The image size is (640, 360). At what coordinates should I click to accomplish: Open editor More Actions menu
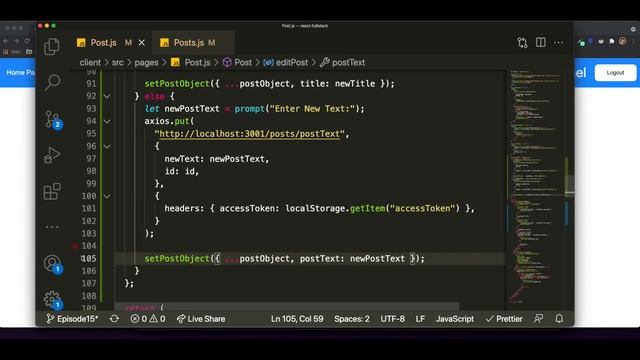(558, 42)
